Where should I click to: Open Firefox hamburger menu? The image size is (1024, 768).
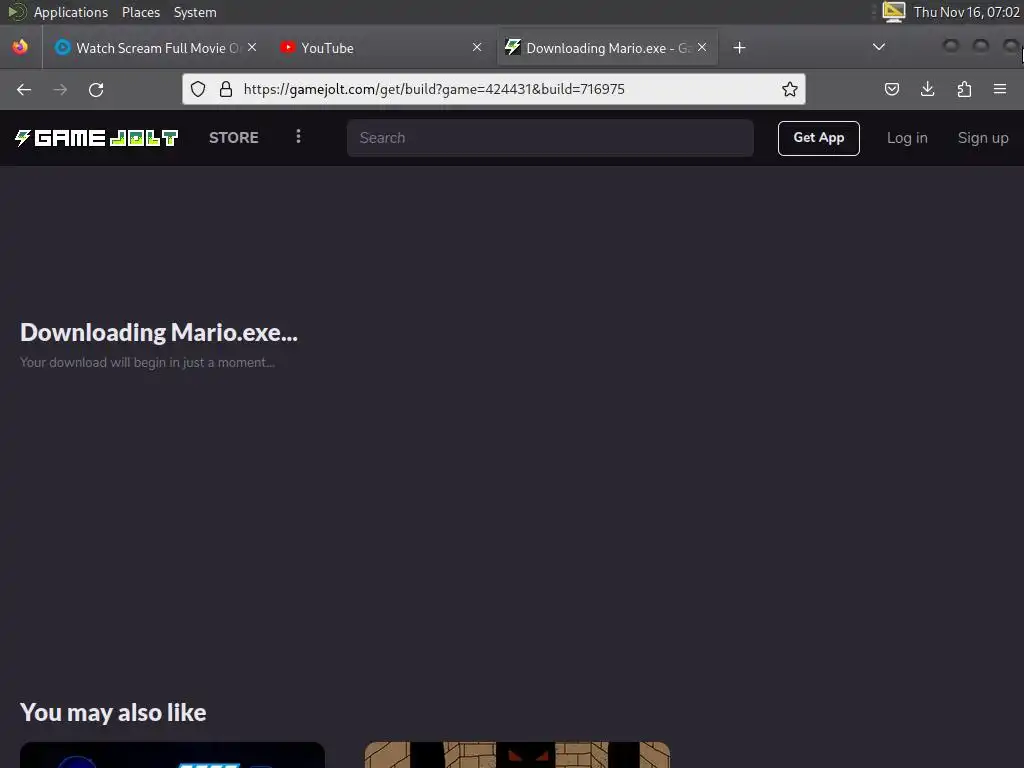click(1000, 89)
